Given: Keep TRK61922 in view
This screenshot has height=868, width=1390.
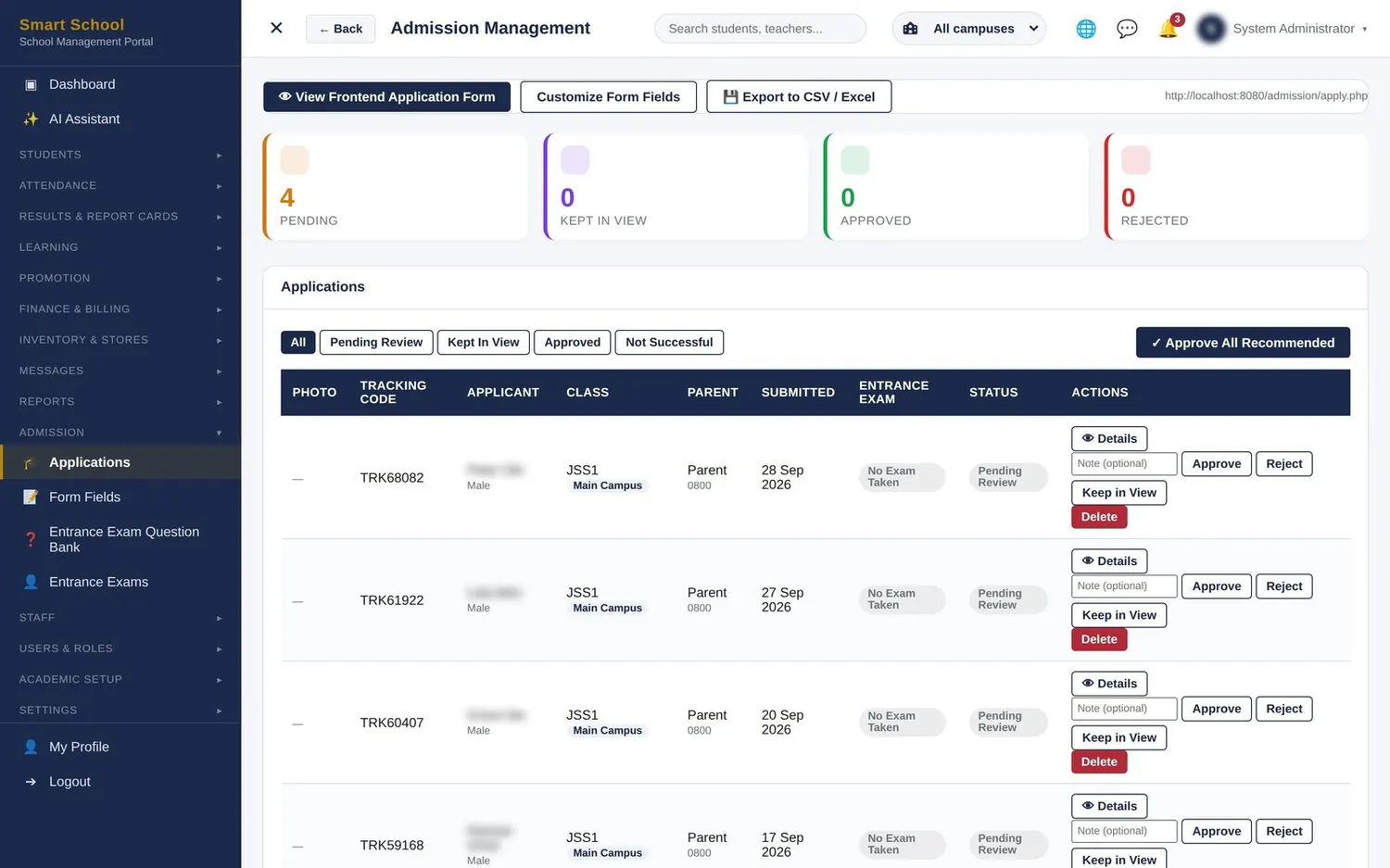Looking at the screenshot, I should pos(1119,615).
